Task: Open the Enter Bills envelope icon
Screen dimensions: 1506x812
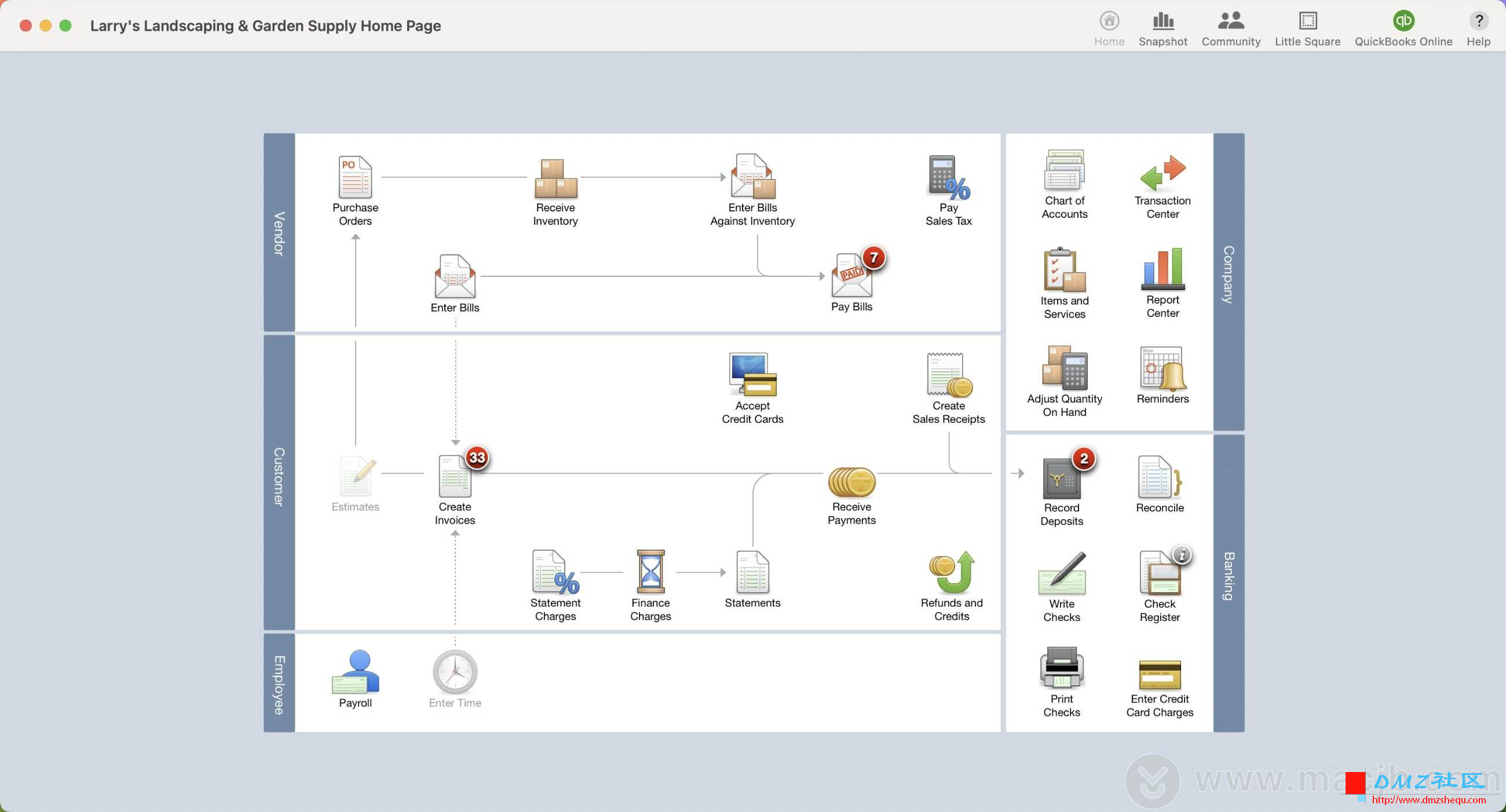Action: coord(455,276)
